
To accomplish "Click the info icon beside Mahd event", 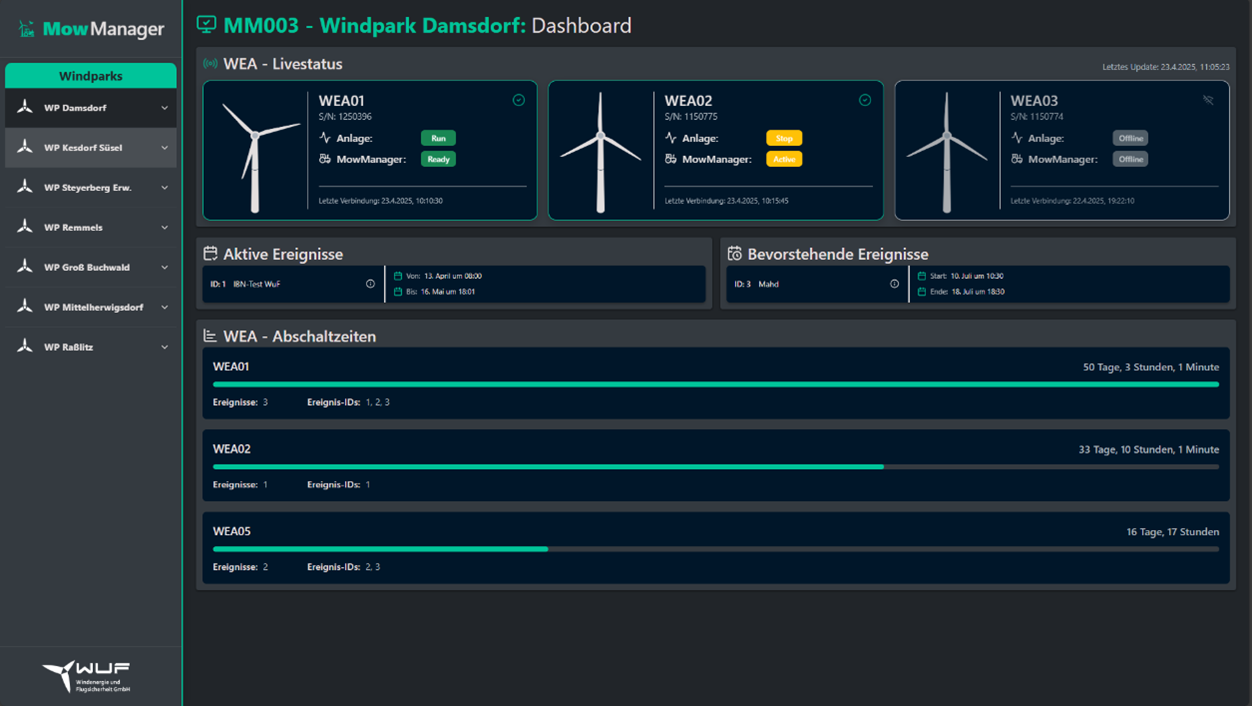I will [894, 284].
